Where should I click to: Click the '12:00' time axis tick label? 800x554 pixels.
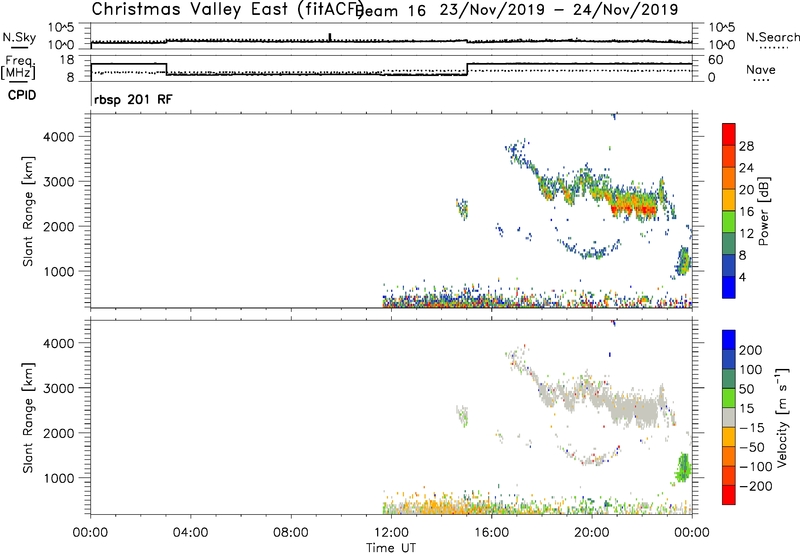391,533
